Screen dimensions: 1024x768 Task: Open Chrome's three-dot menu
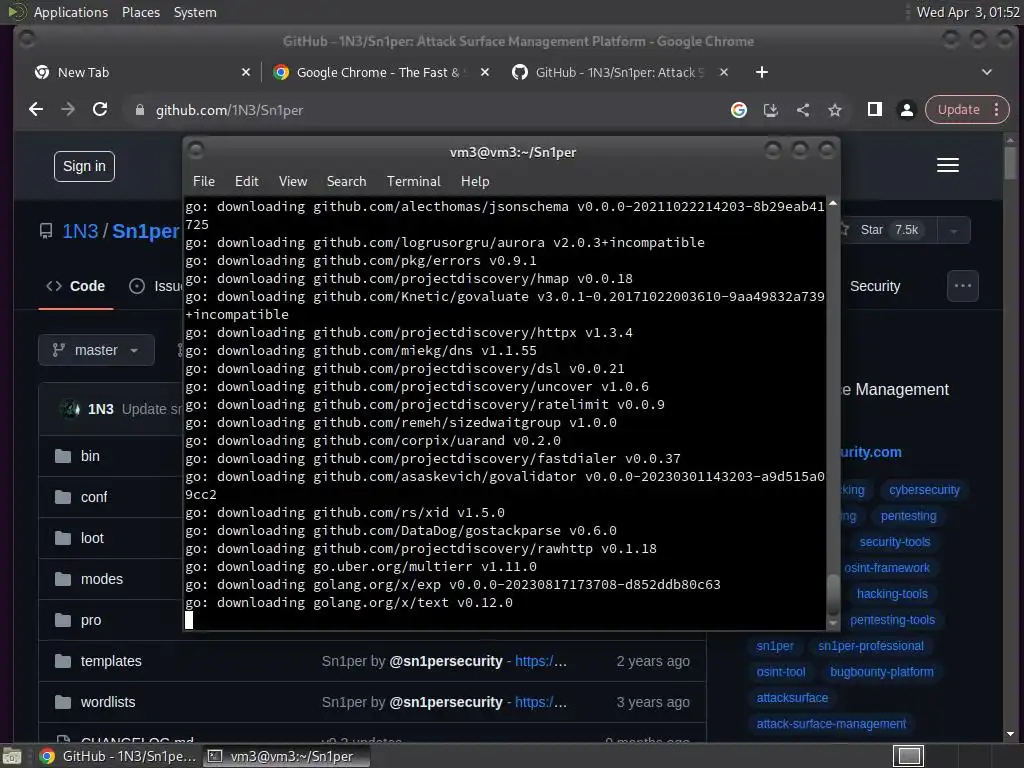[997, 110]
